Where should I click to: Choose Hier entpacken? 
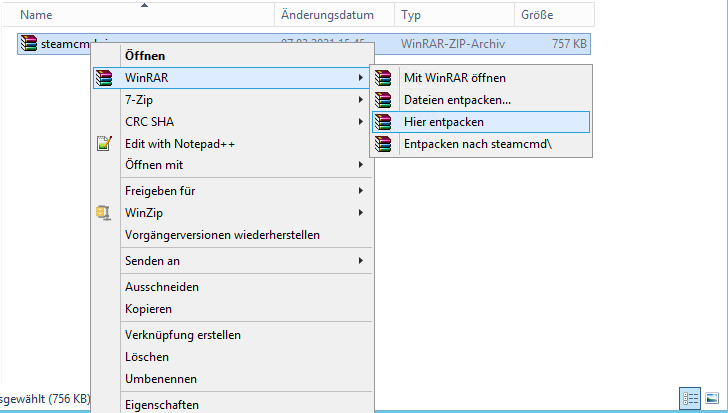(443, 121)
